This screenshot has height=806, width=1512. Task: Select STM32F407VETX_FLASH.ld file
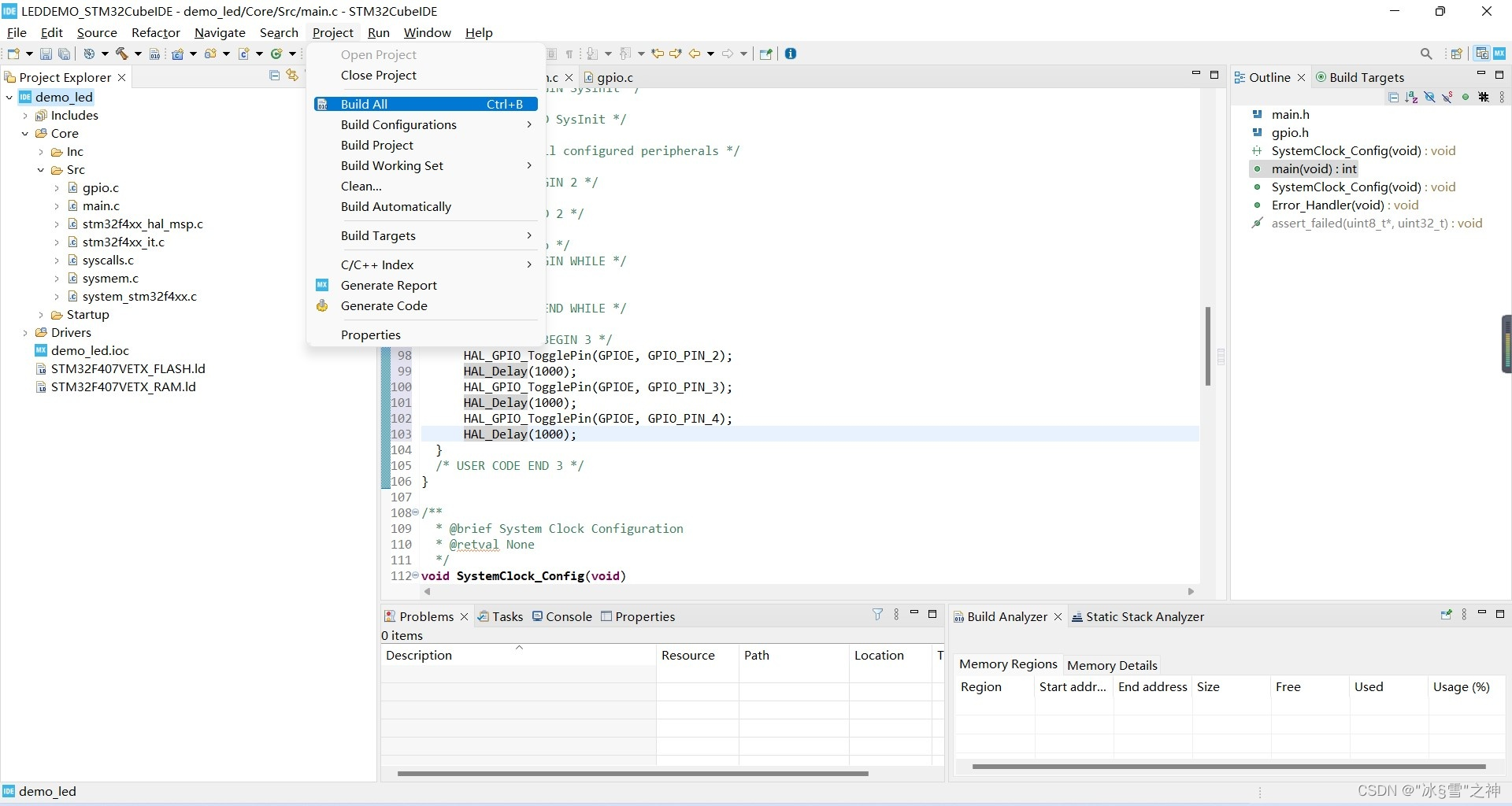[120, 369]
